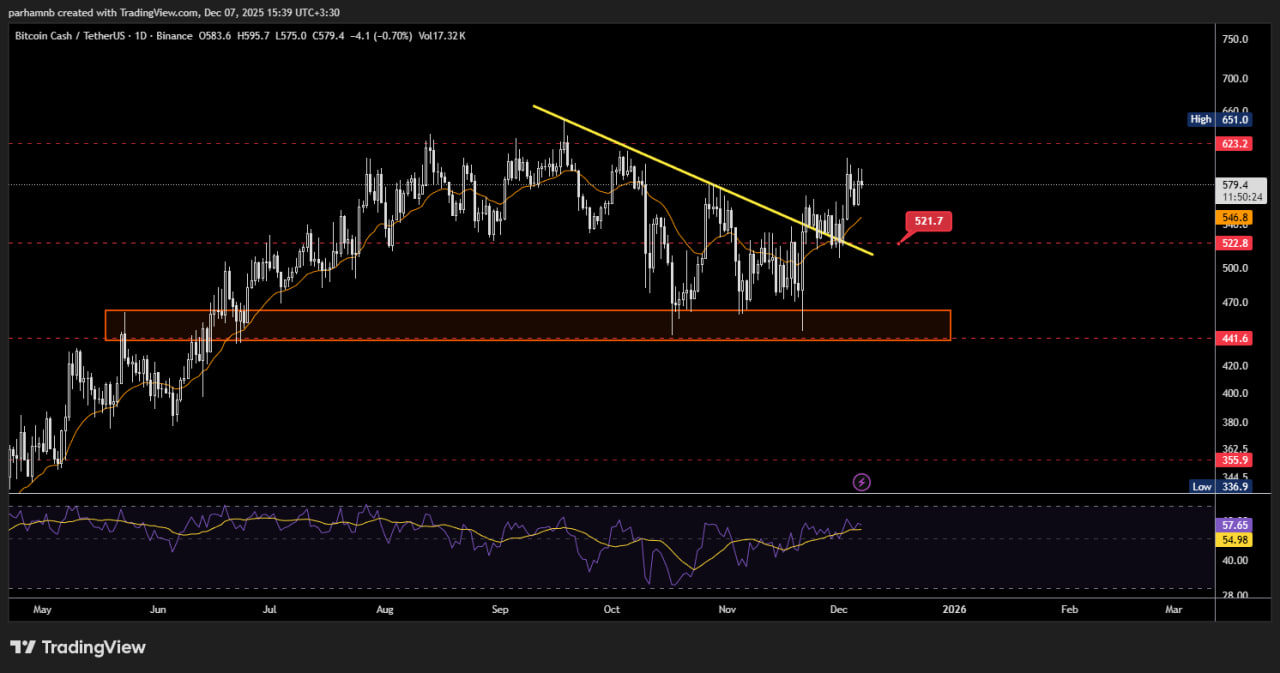The width and height of the screenshot is (1280, 673).
Task: Click the TradingView logo at bottom left
Action: click(78, 647)
